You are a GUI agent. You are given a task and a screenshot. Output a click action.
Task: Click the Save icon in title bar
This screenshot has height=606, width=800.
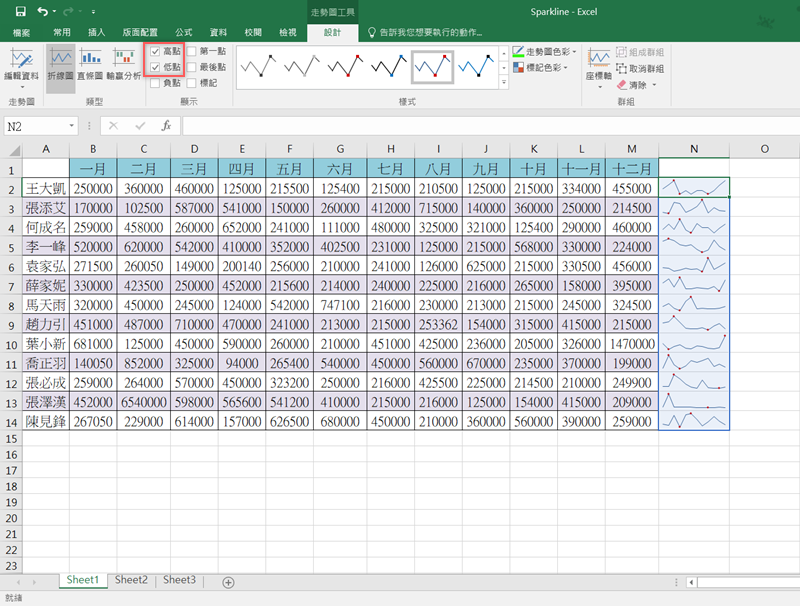coord(20,11)
